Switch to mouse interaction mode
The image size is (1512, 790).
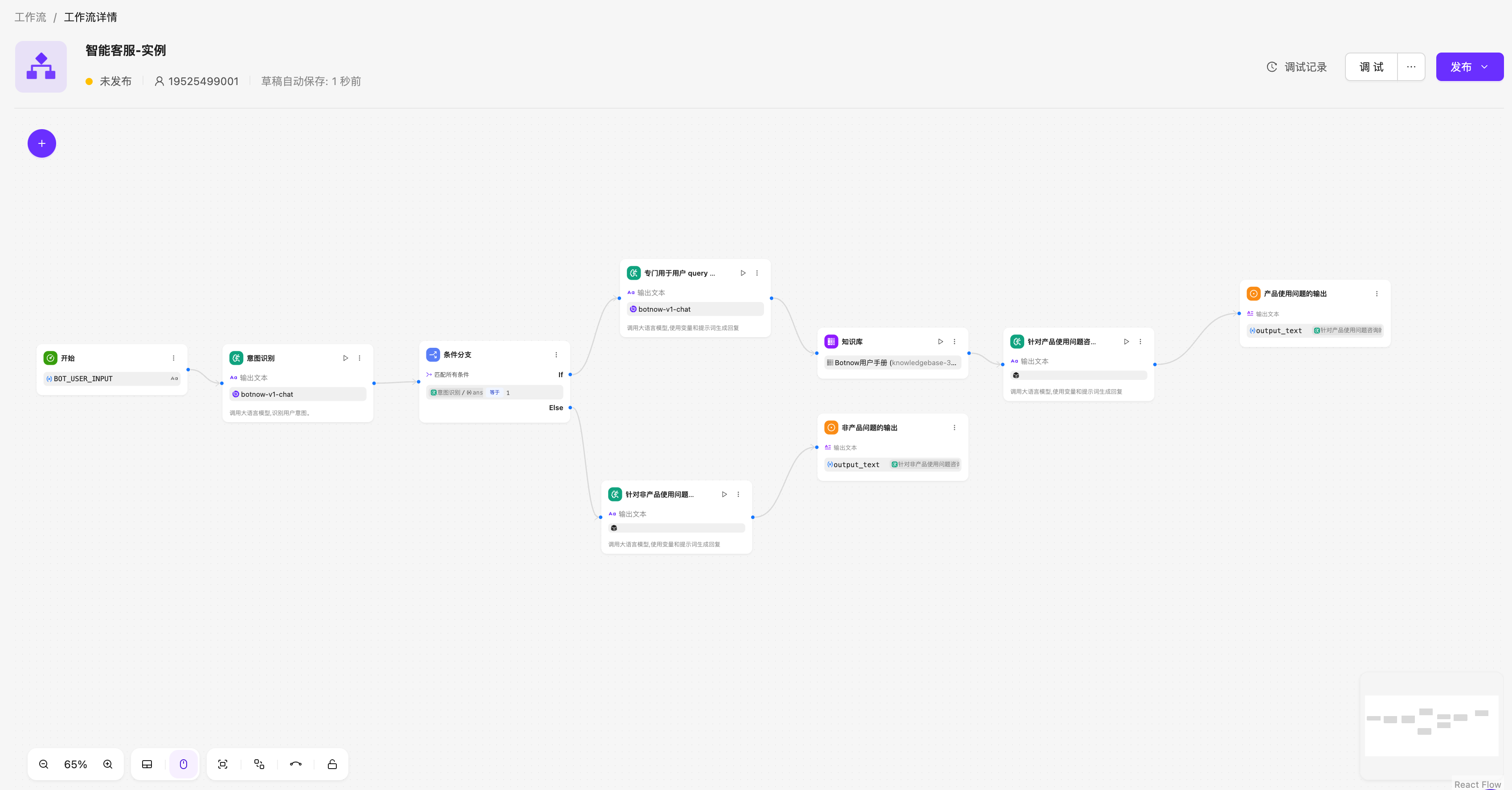point(184,764)
